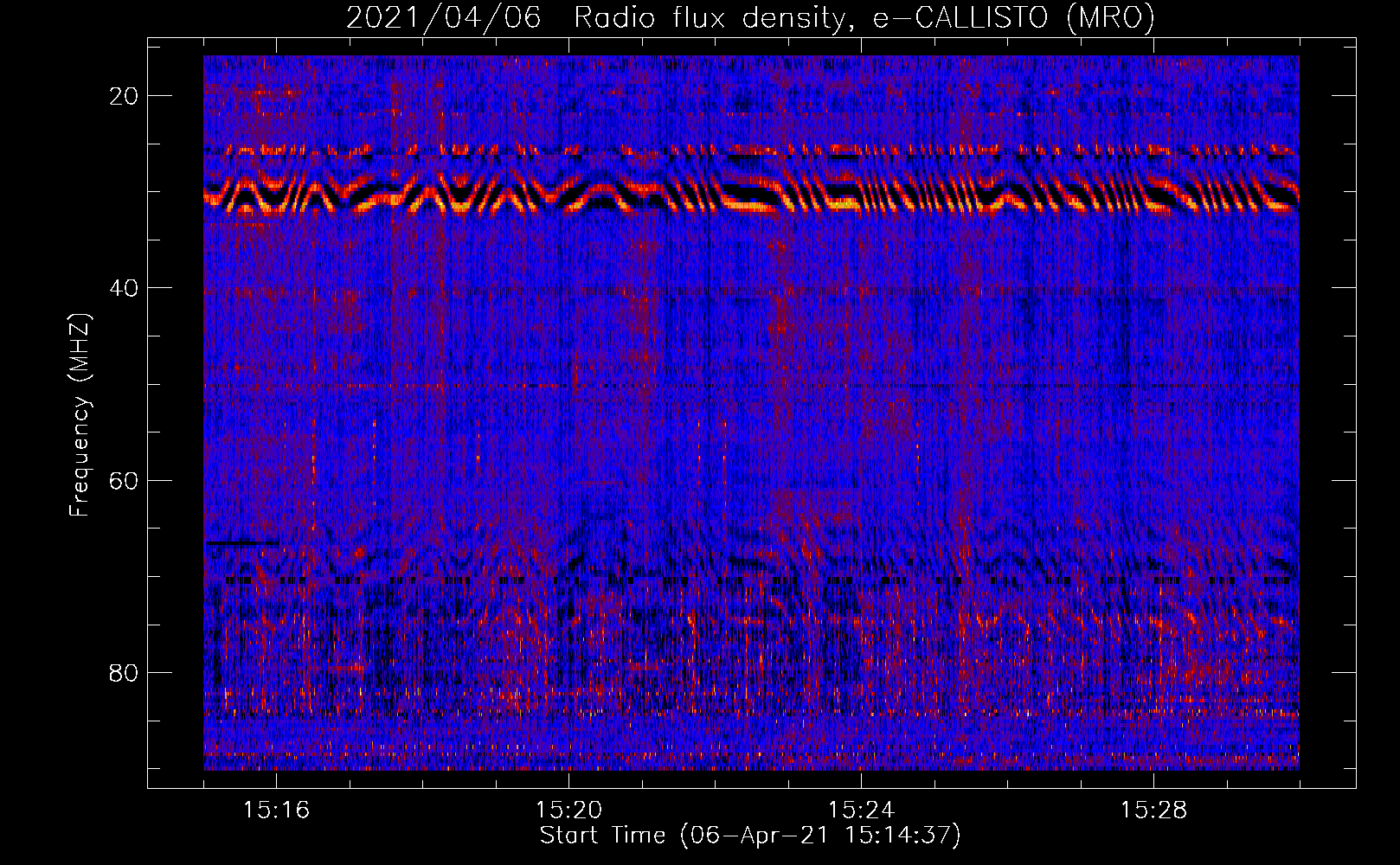
Task: Select the 'Frequency (MHZ)' axis label
Action: click(x=80, y=415)
